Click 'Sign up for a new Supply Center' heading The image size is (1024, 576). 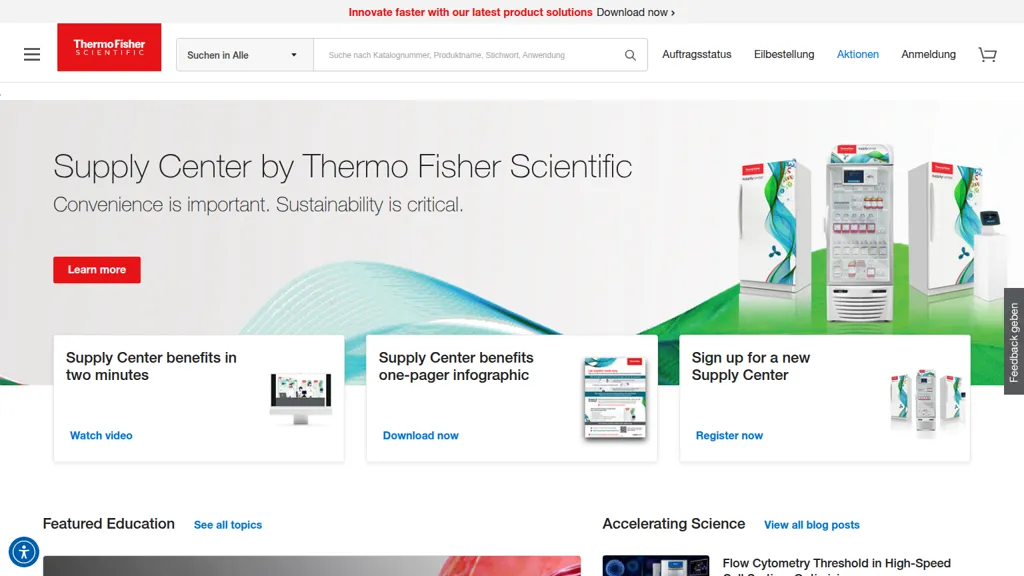(x=750, y=366)
